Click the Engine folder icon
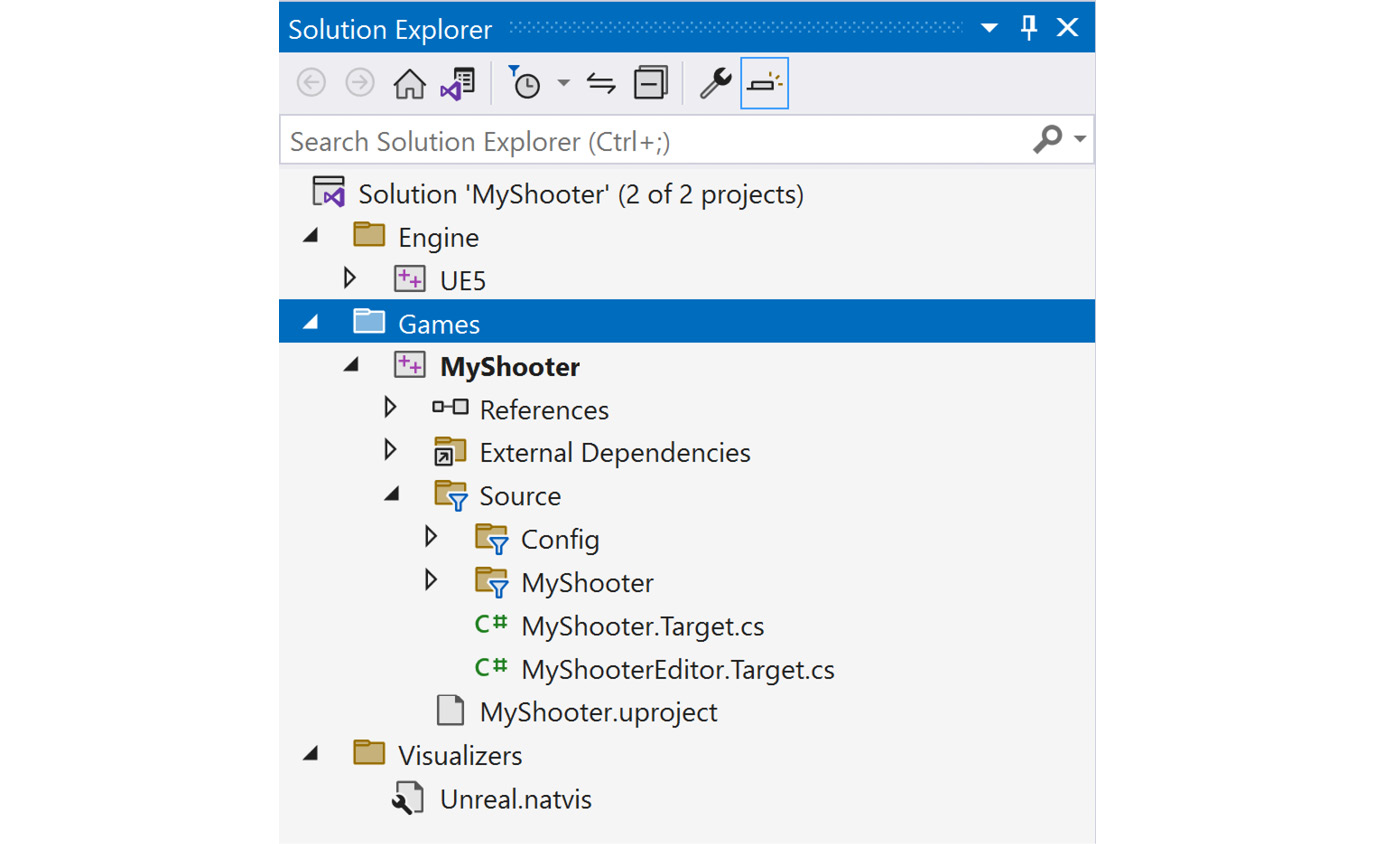Image resolution: width=1375 pixels, height=844 pixels. [369, 236]
